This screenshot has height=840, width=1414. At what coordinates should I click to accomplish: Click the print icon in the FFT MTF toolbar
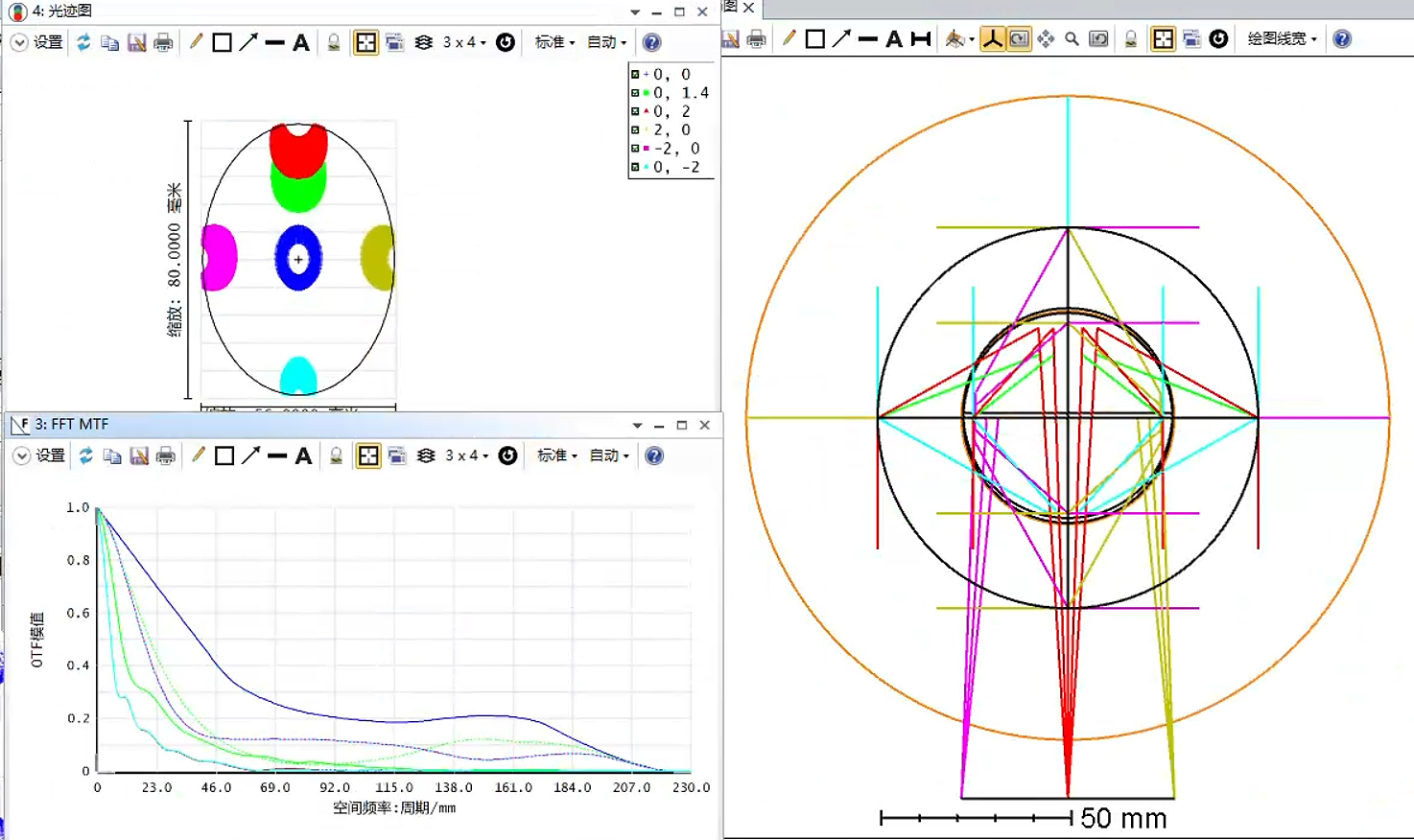pyautogui.click(x=166, y=455)
